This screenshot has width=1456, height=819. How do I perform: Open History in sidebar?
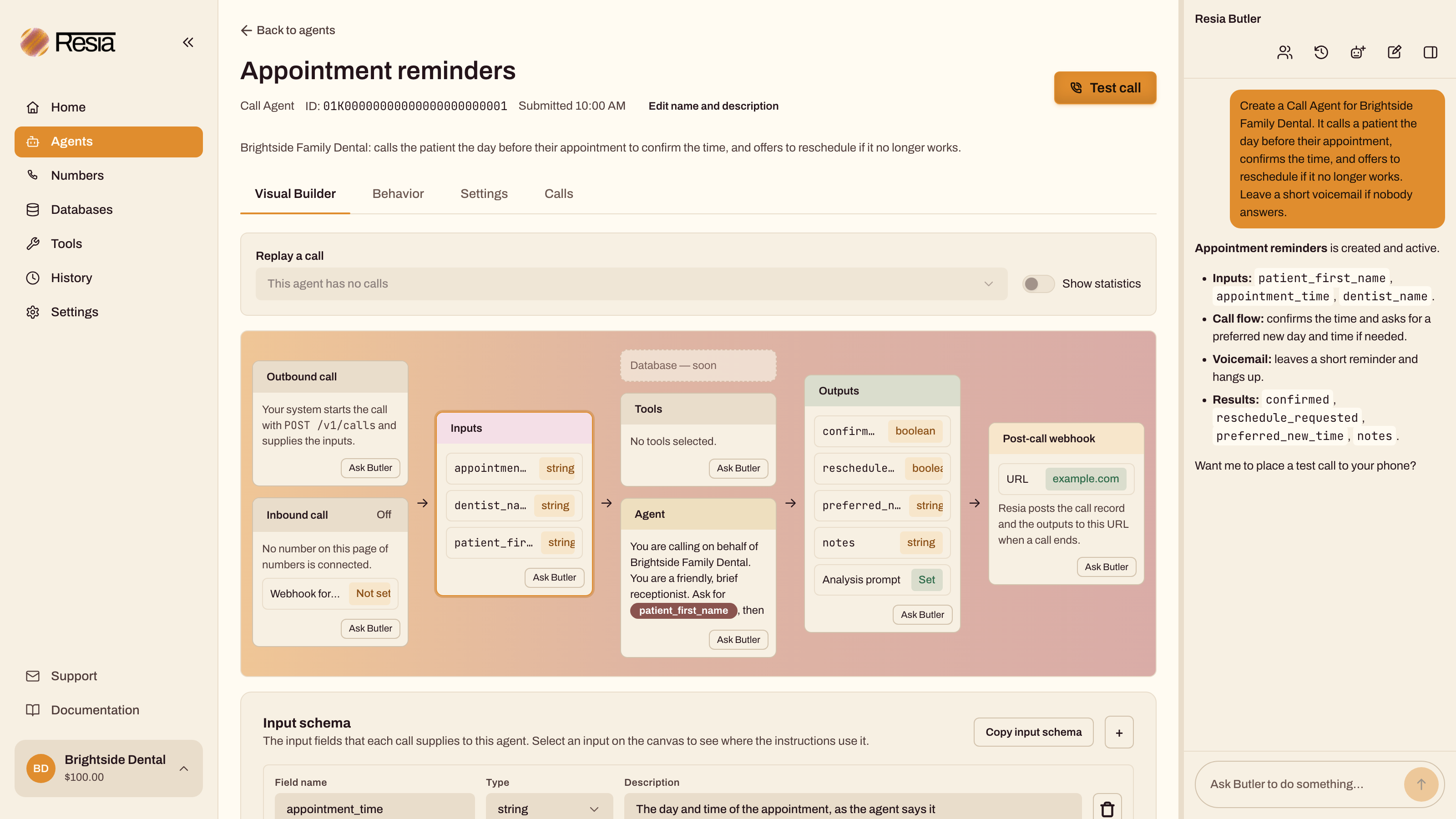pyautogui.click(x=109, y=278)
